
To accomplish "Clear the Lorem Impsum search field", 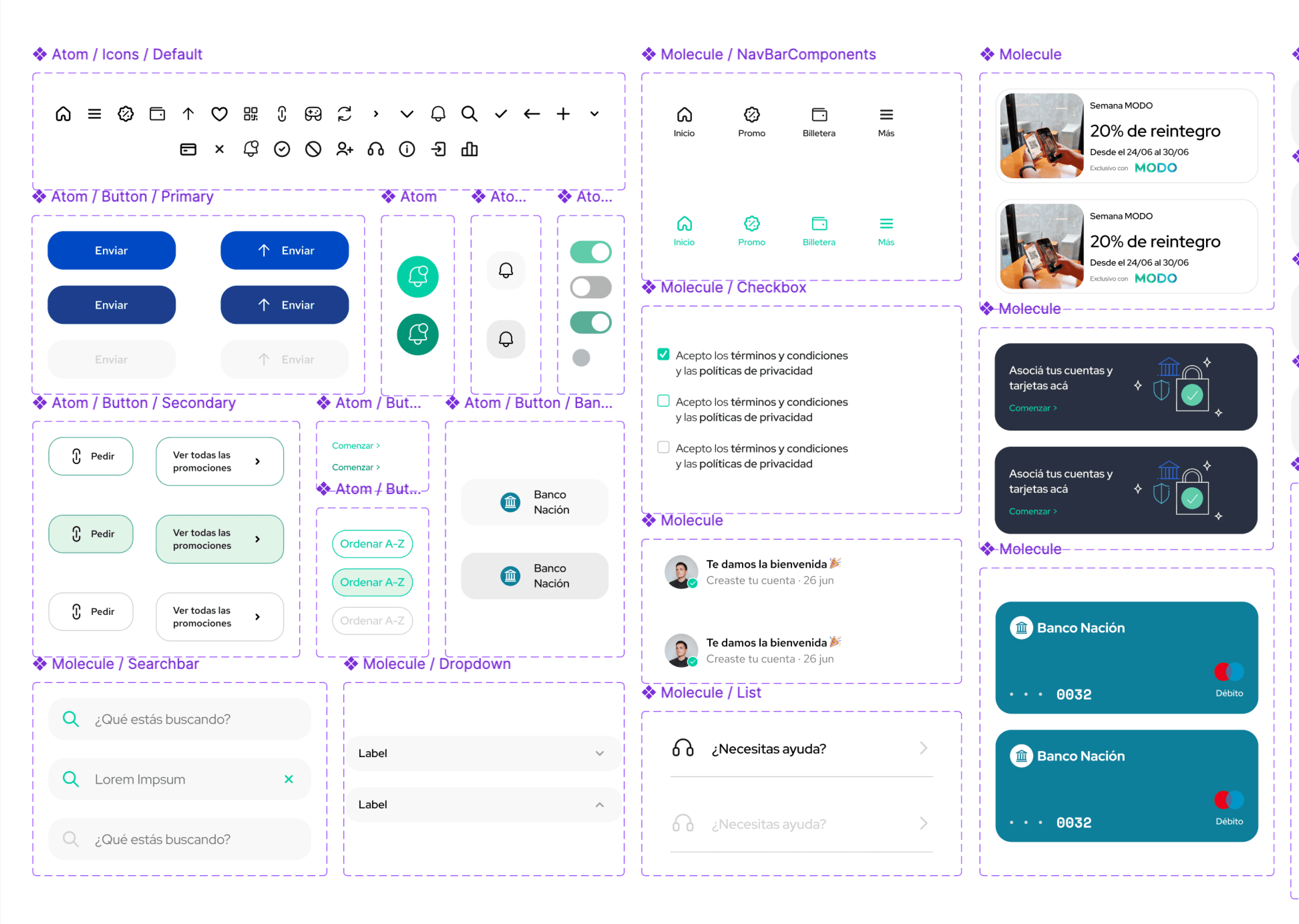I will click(x=288, y=779).
